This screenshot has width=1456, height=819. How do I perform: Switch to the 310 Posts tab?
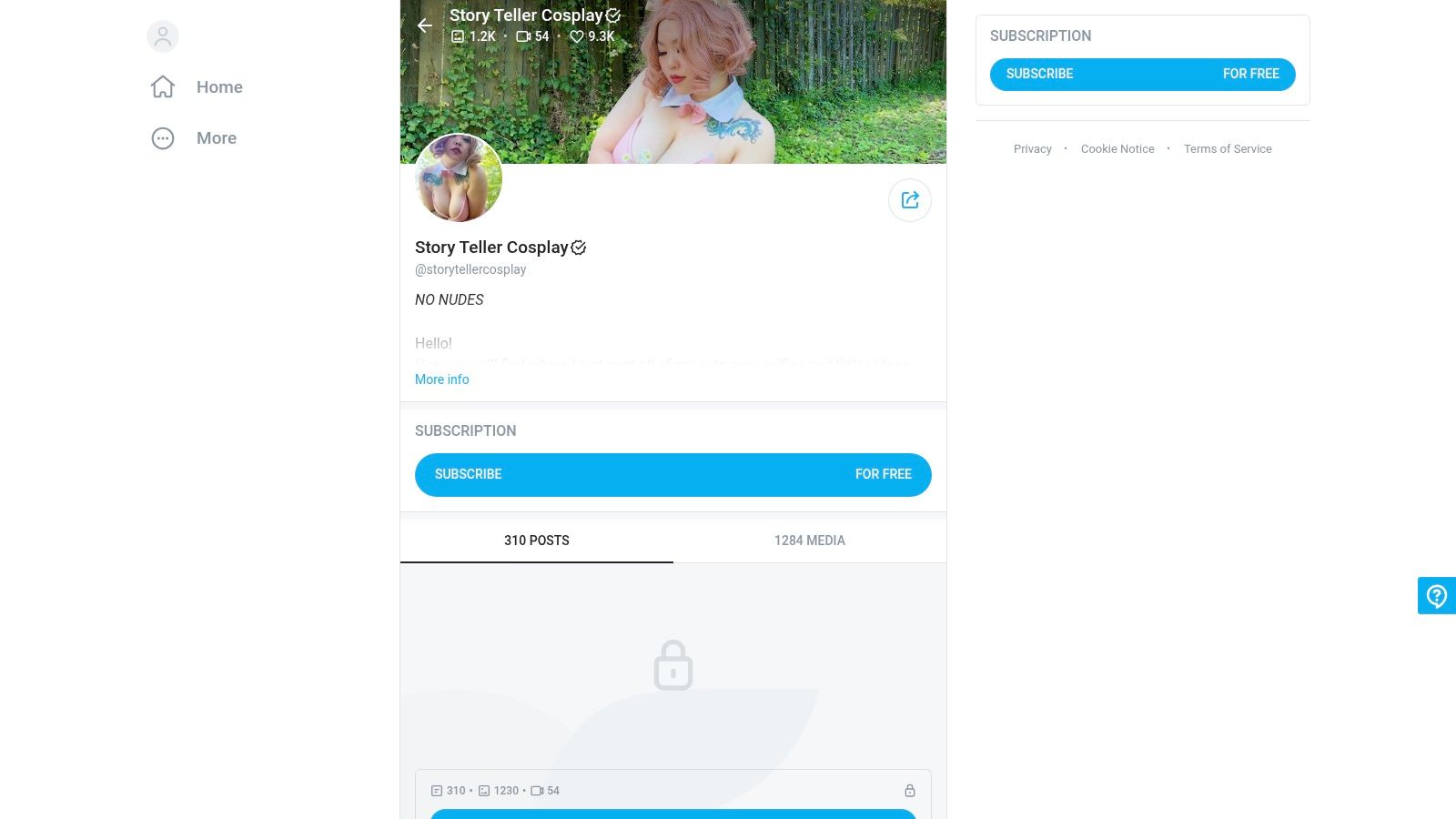(537, 541)
